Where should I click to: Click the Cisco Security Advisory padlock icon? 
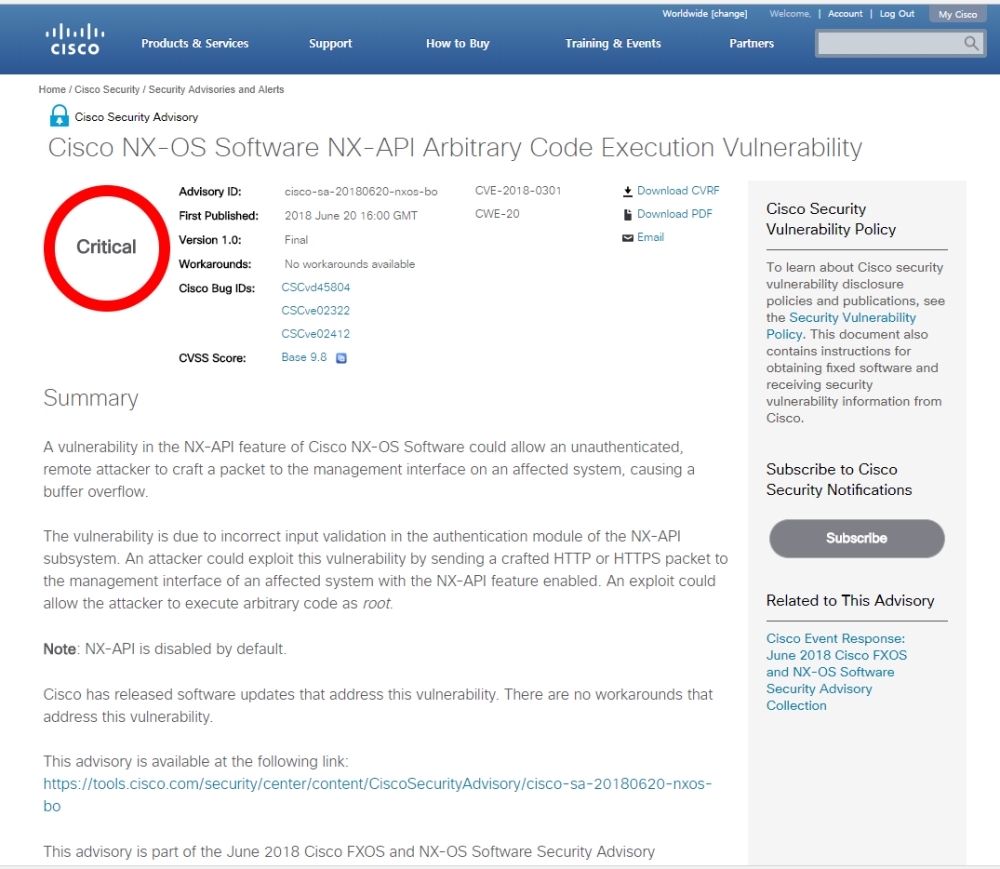point(59,115)
